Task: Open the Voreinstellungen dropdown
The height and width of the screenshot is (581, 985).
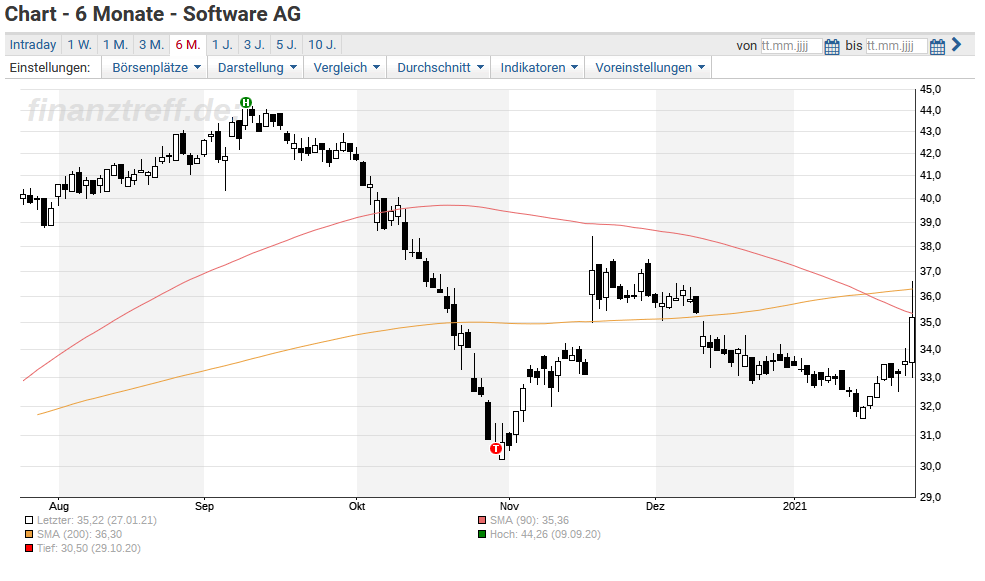Action: (650, 68)
